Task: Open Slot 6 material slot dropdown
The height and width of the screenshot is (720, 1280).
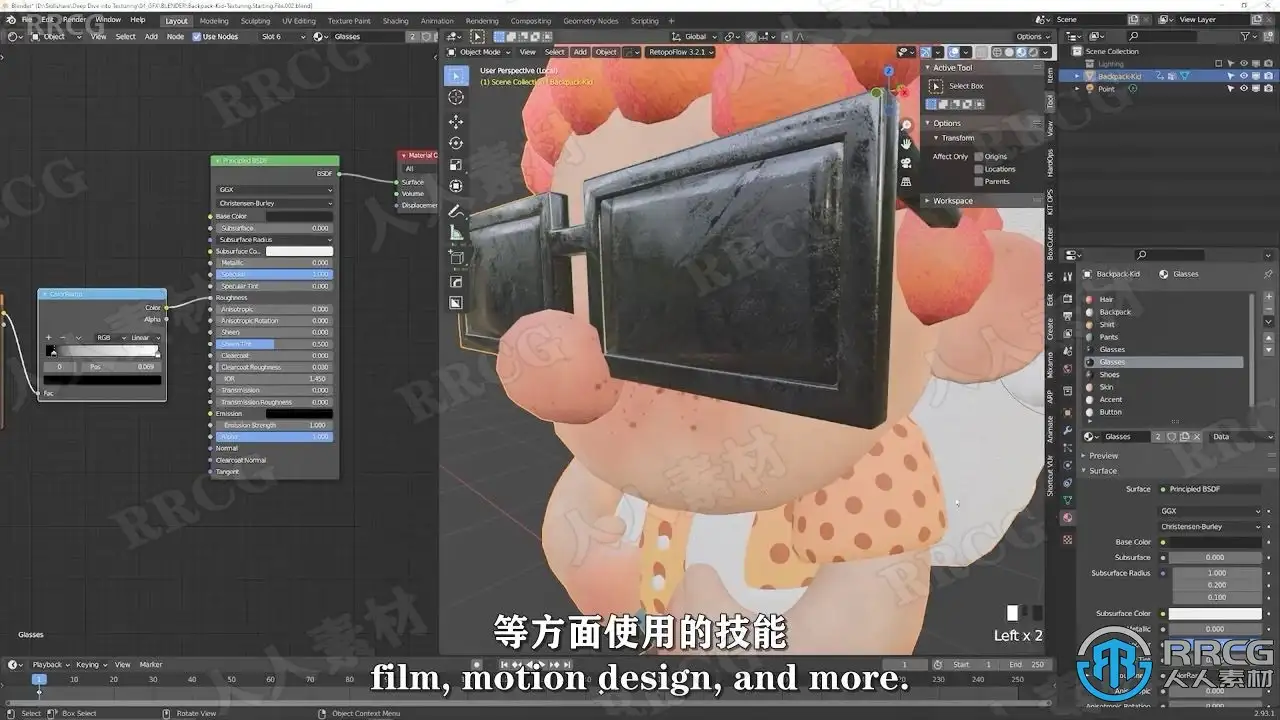Action: pyautogui.click(x=284, y=37)
